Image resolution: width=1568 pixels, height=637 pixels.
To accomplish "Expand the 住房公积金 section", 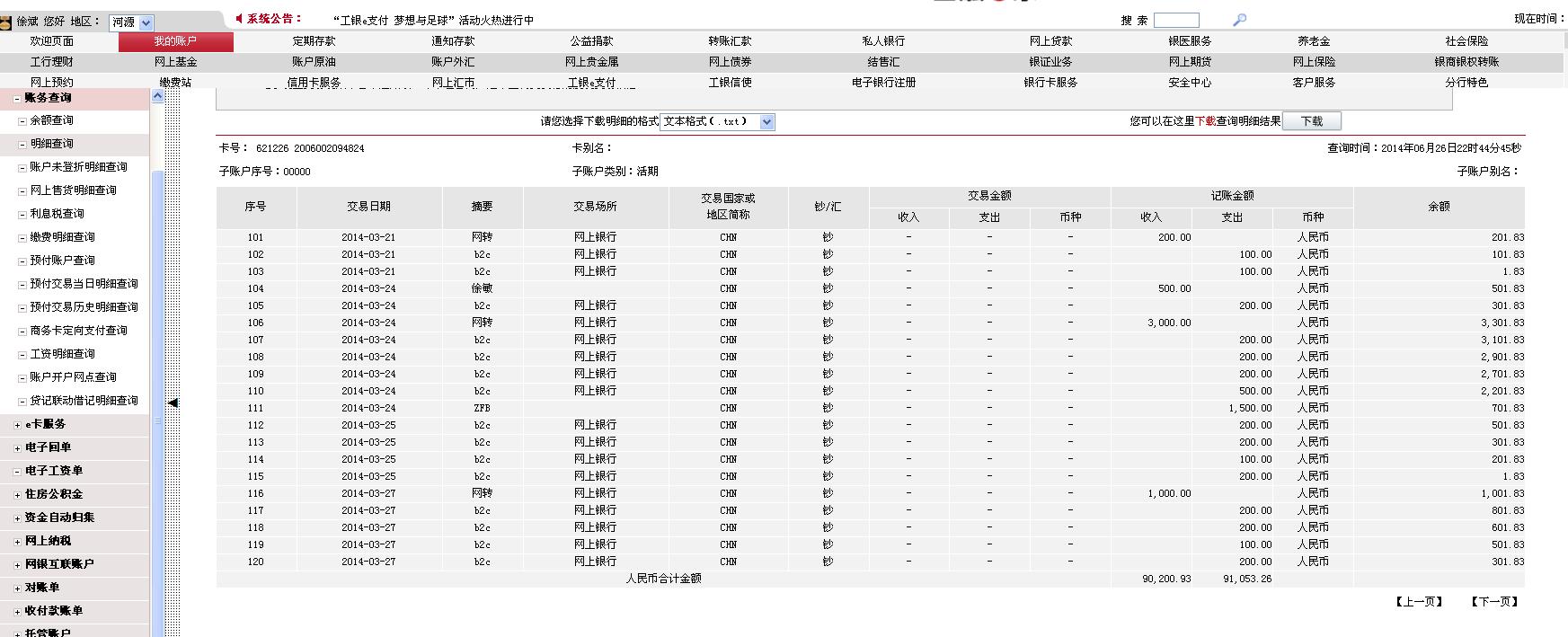I will coord(18,494).
